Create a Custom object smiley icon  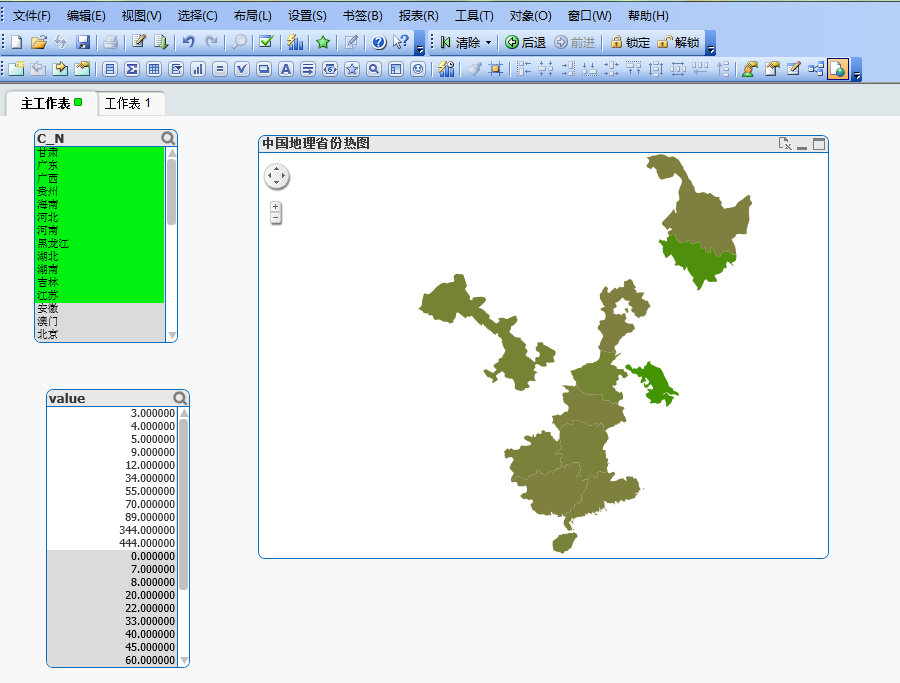(418, 69)
